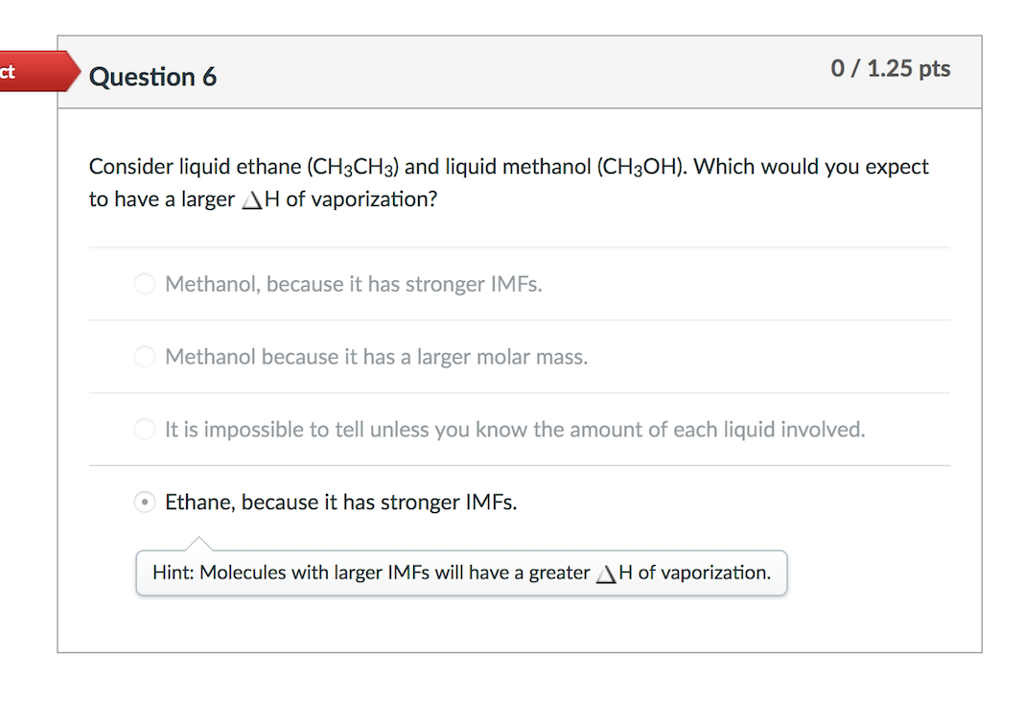The height and width of the screenshot is (704, 1024).
Task: Click the question card header bar area
Action: point(520,72)
